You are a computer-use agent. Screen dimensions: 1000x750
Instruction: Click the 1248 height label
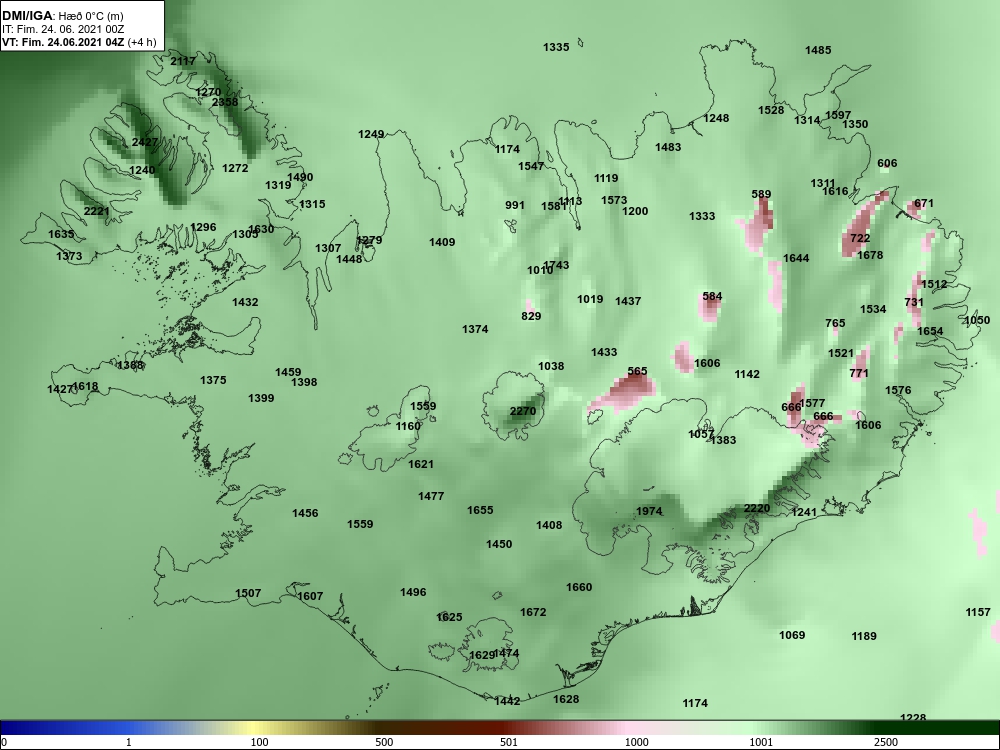pos(716,118)
